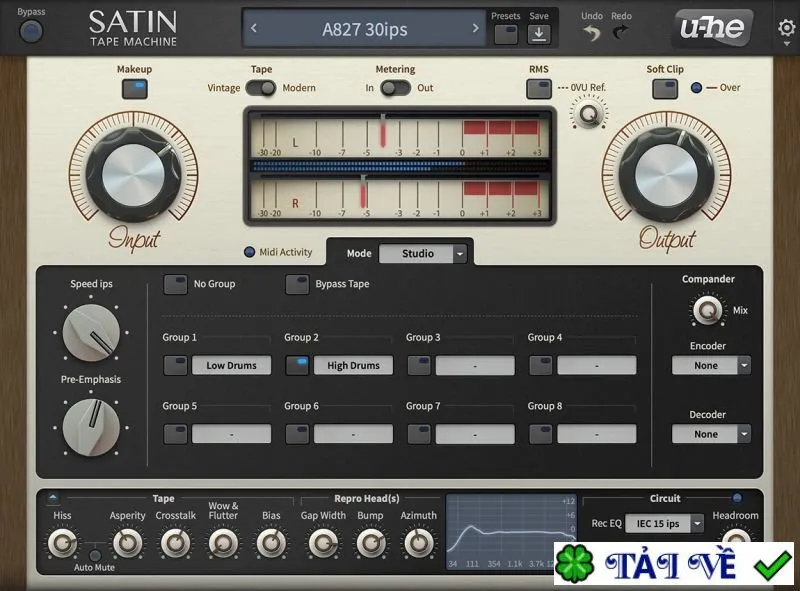This screenshot has height=591, width=800.
Task: Open the settings gear menu
Action: pyautogui.click(x=786, y=28)
